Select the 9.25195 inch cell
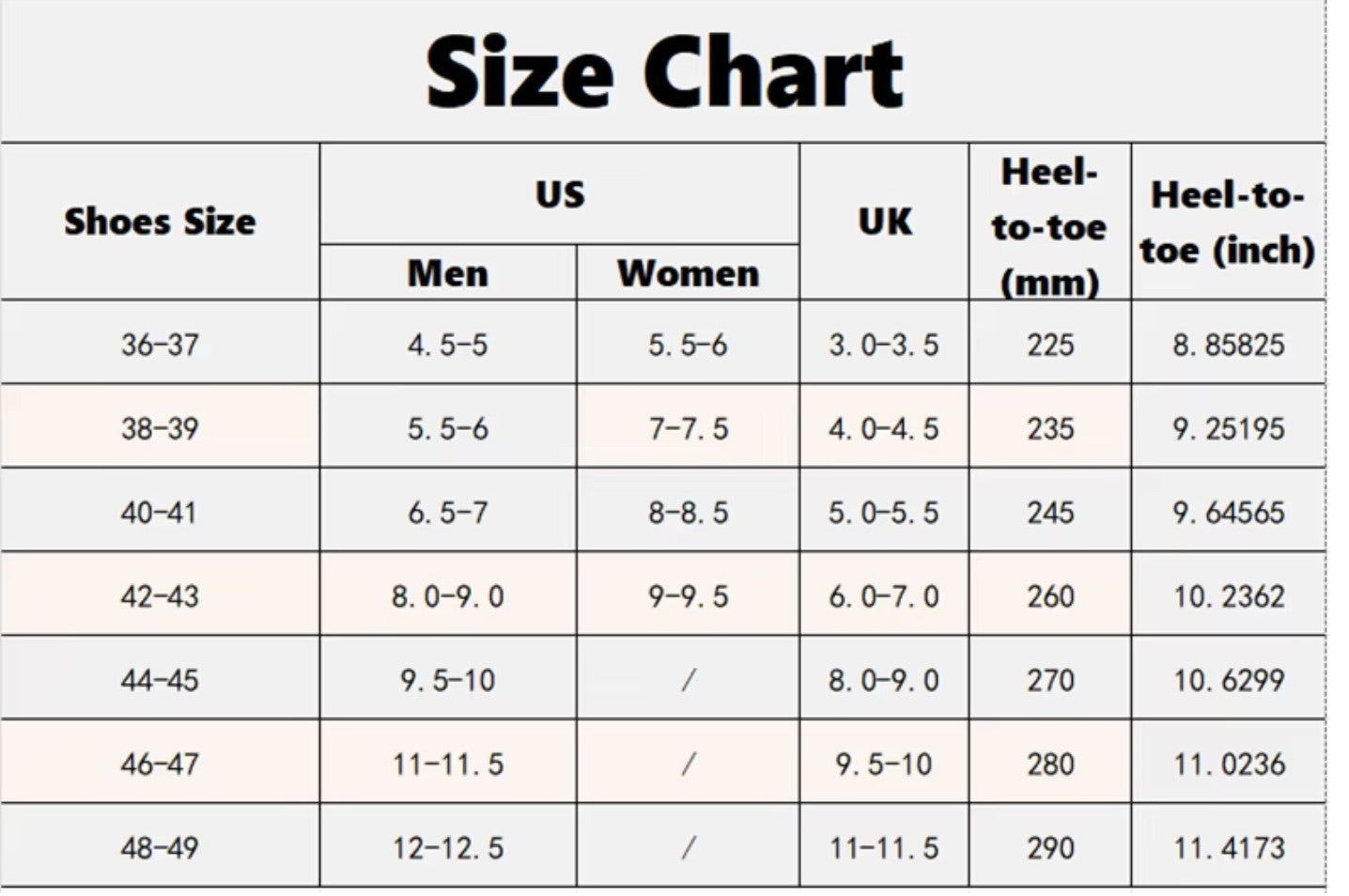Image resolution: width=1349 pixels, height=896 pixels. click(x=1228, y=428)
